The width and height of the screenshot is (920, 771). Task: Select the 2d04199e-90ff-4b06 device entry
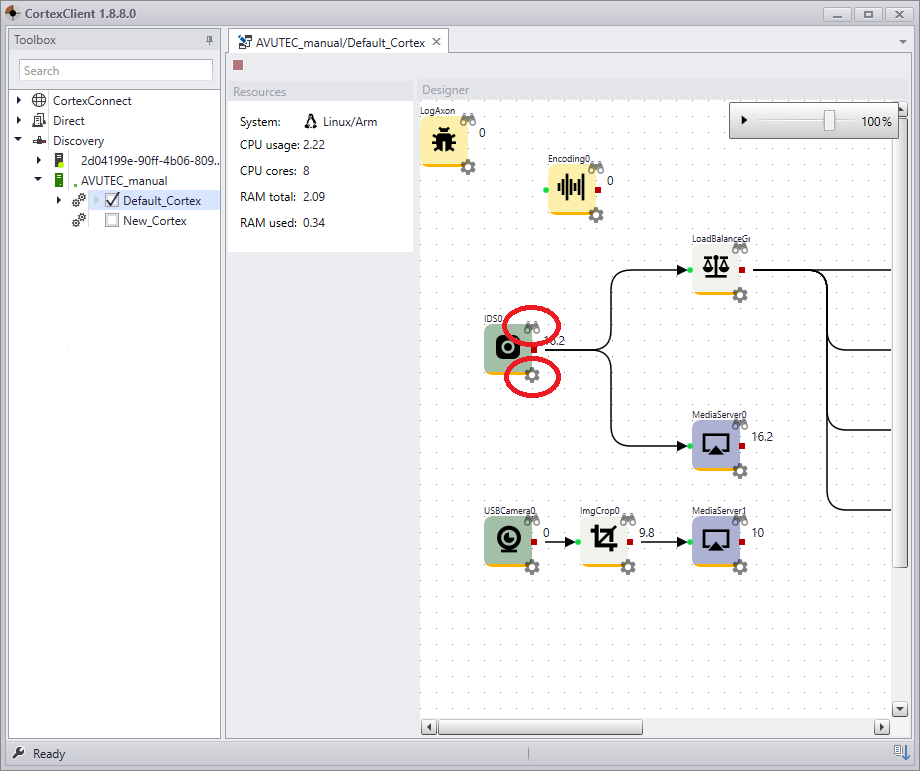(150, 161)
